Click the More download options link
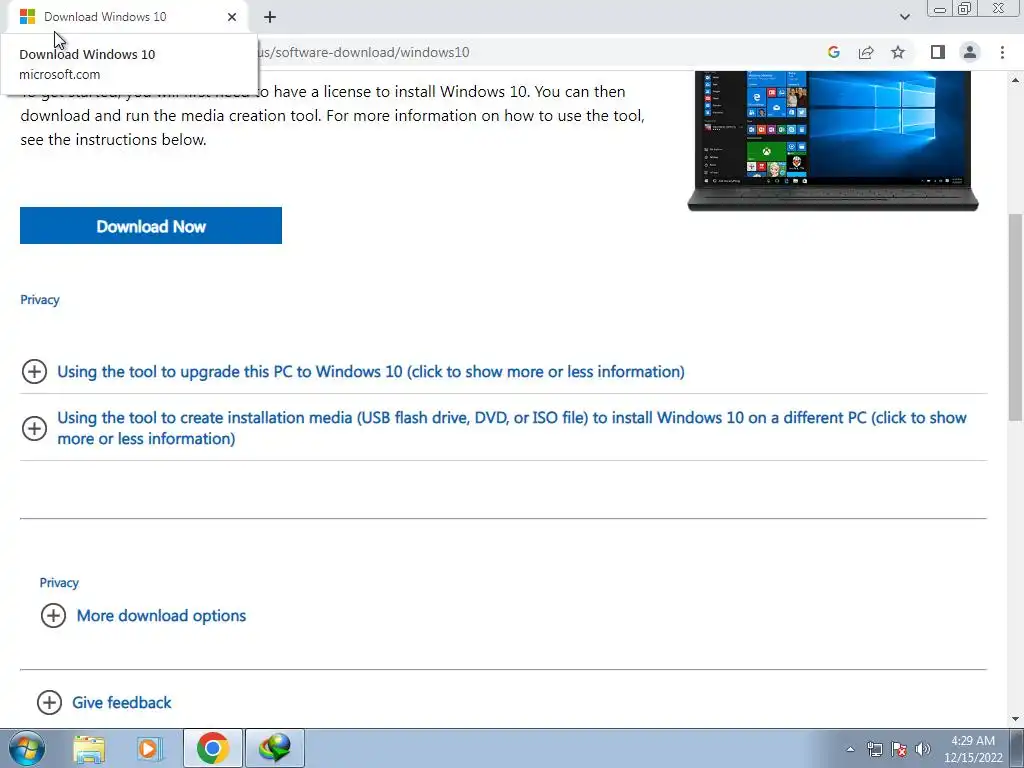1024x768 pixels. point(161,616)
